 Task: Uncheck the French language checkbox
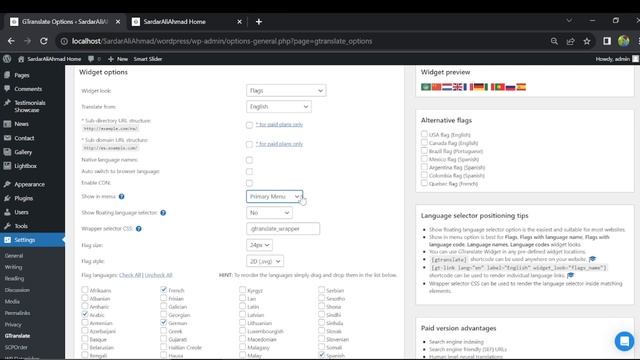coord(164,290)
